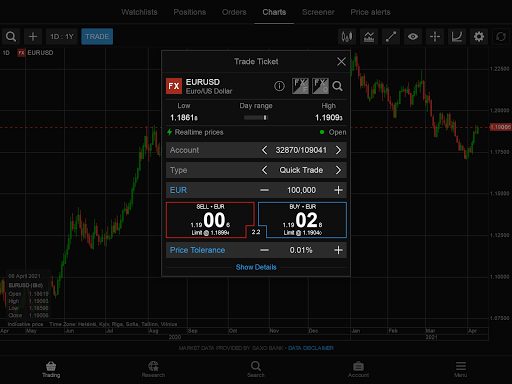
Task: Open the Price alerts tab
Action: 370,12
